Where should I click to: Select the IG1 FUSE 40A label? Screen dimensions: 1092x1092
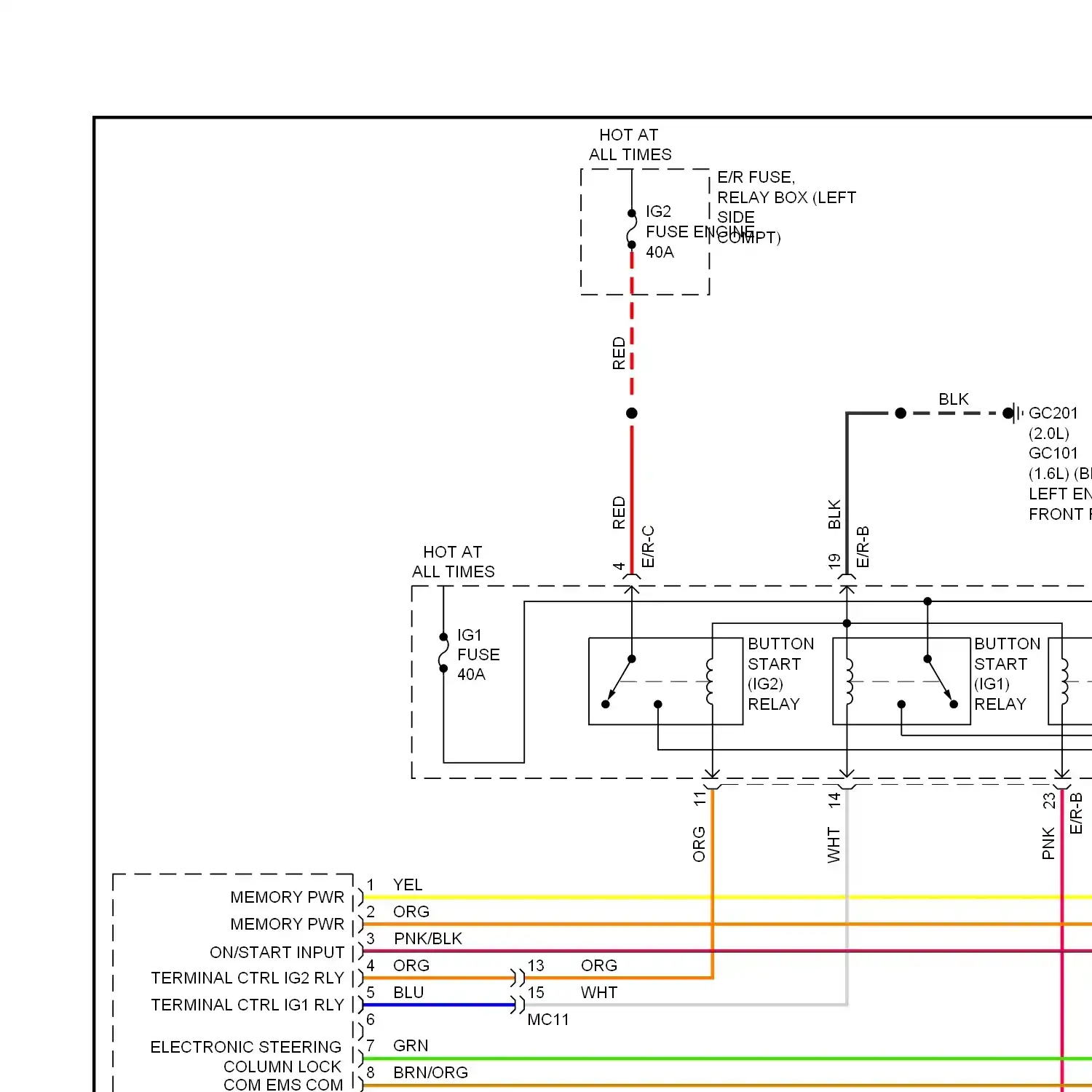pyautogui.click(x=478, y=654)
